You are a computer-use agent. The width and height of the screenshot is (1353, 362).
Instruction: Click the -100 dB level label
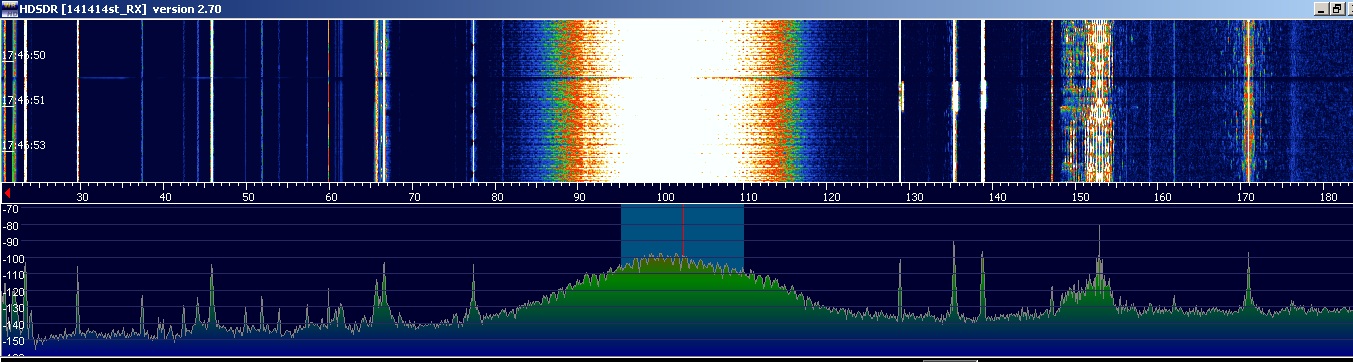point(13,260)
